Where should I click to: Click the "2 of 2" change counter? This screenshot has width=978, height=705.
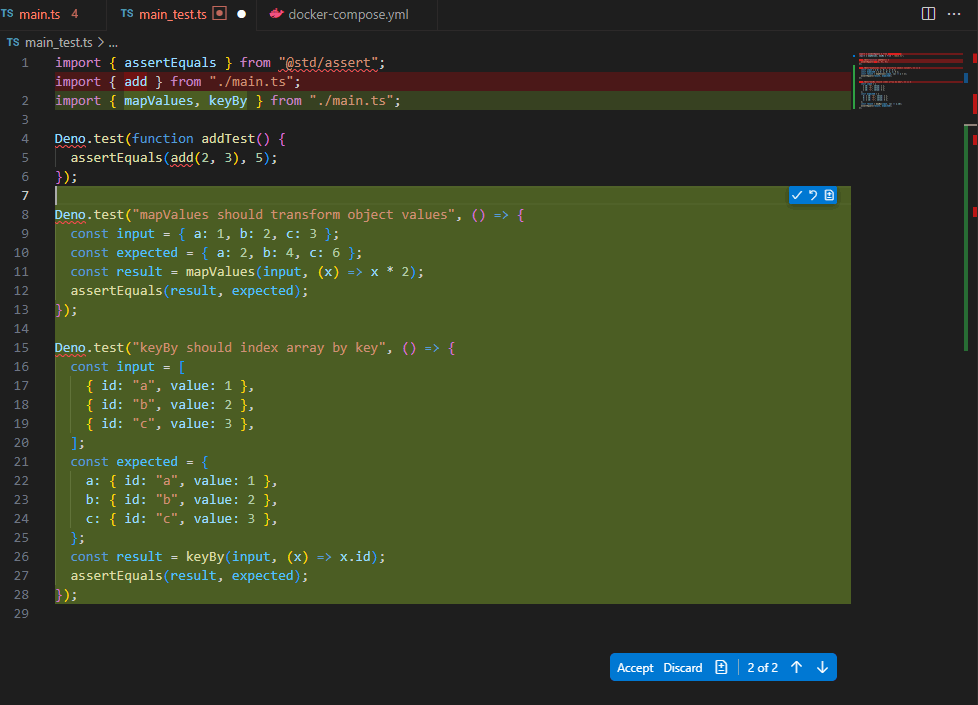[762, 668]
